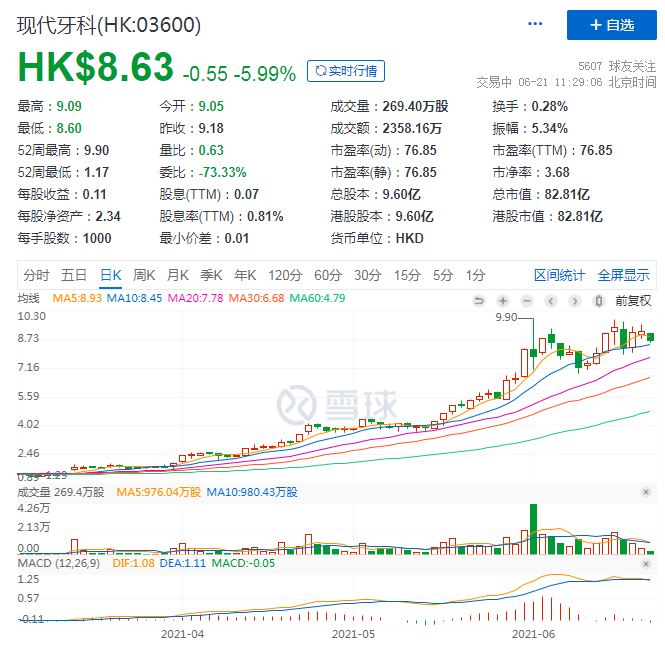Image resolution: width=665 pixels, height=652 pixels.
Task: Click volume MA5:976.04万股 label
Action: pos(159,492)
